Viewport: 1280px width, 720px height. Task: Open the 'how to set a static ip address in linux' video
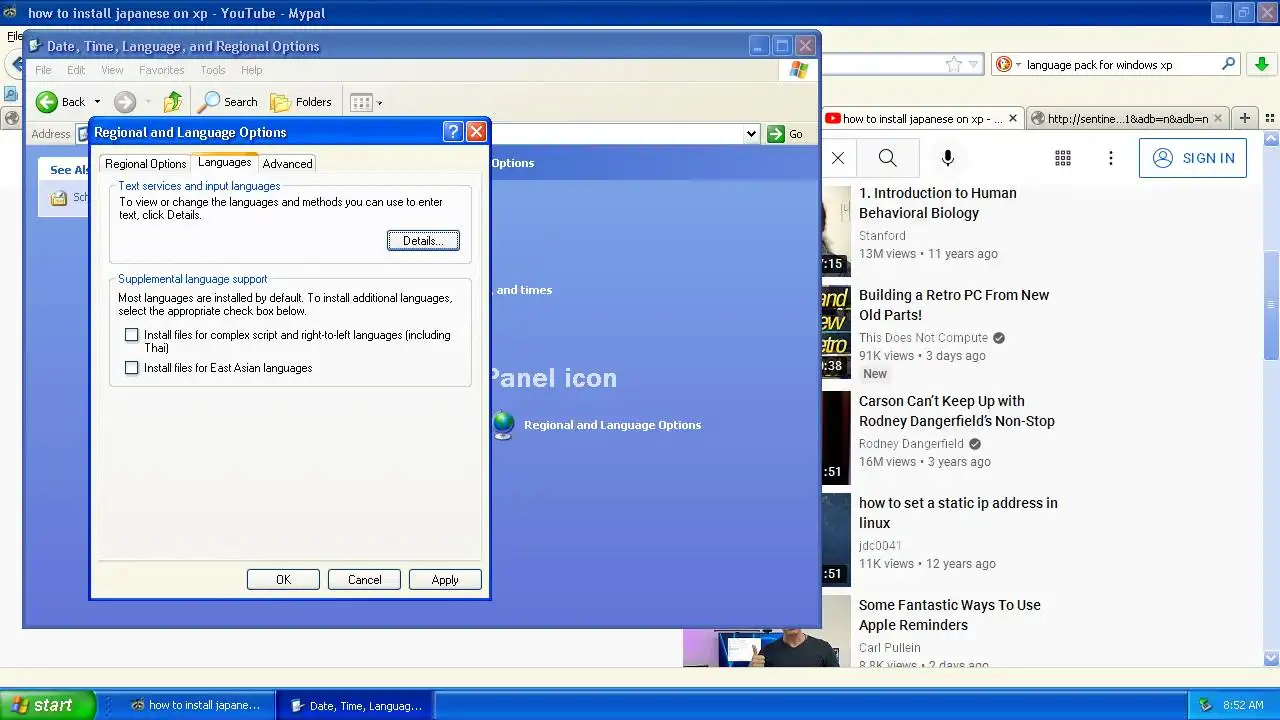[958, 513]
